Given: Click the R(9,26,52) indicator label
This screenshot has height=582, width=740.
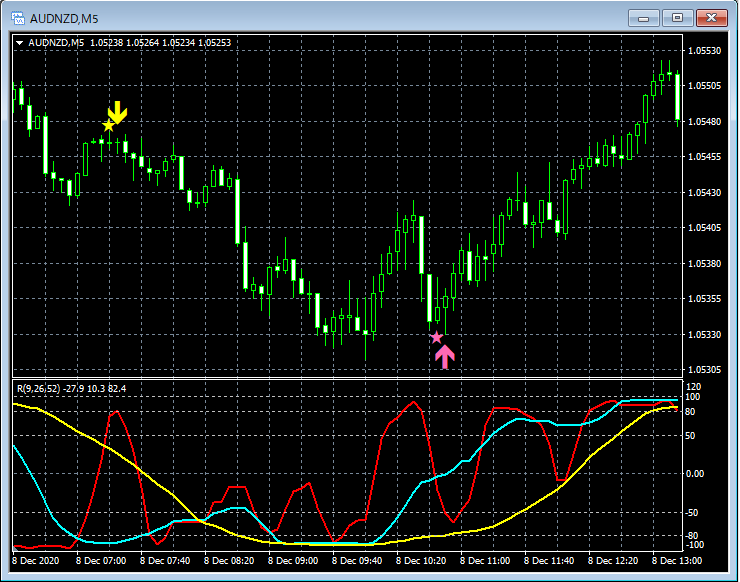Looking at the screenshot, I should click(x=72, y=389).
